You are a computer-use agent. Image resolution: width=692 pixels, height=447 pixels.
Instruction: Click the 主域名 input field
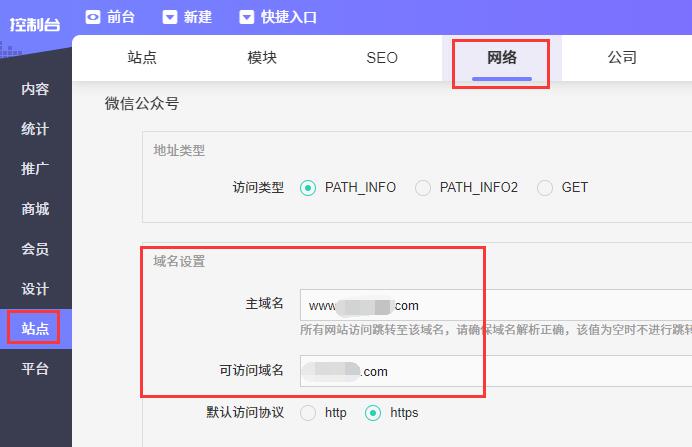coord(496,305)
